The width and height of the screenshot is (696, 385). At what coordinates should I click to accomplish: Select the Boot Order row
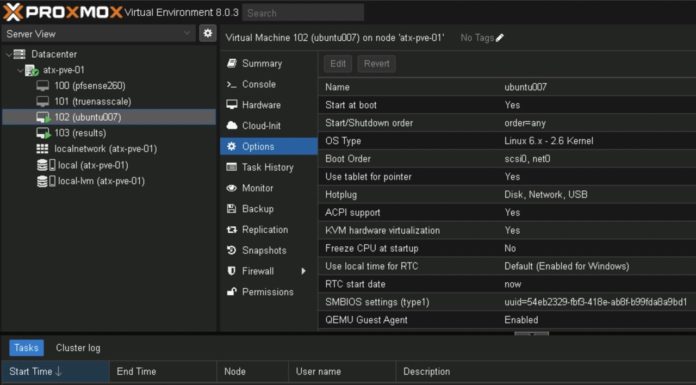[507, 159]
